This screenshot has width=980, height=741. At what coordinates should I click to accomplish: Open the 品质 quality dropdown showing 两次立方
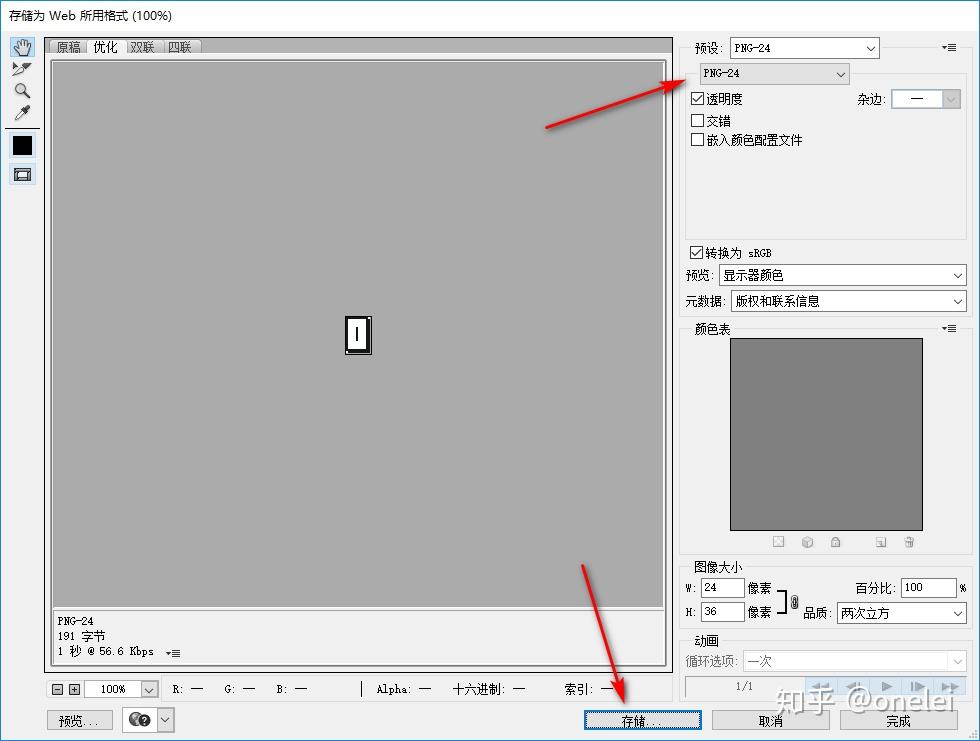coord(900,613)
